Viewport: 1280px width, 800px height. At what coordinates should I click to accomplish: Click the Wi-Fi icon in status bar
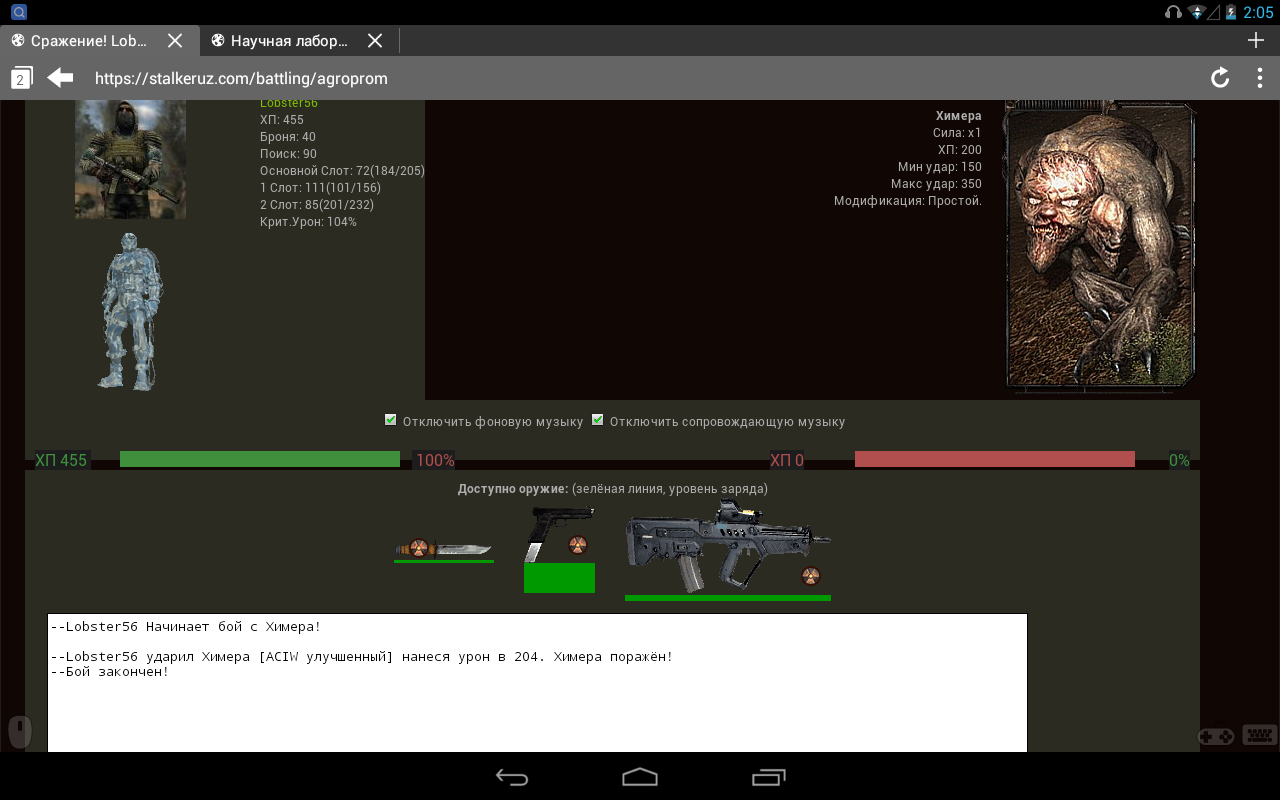click(x=1196, y=13)
